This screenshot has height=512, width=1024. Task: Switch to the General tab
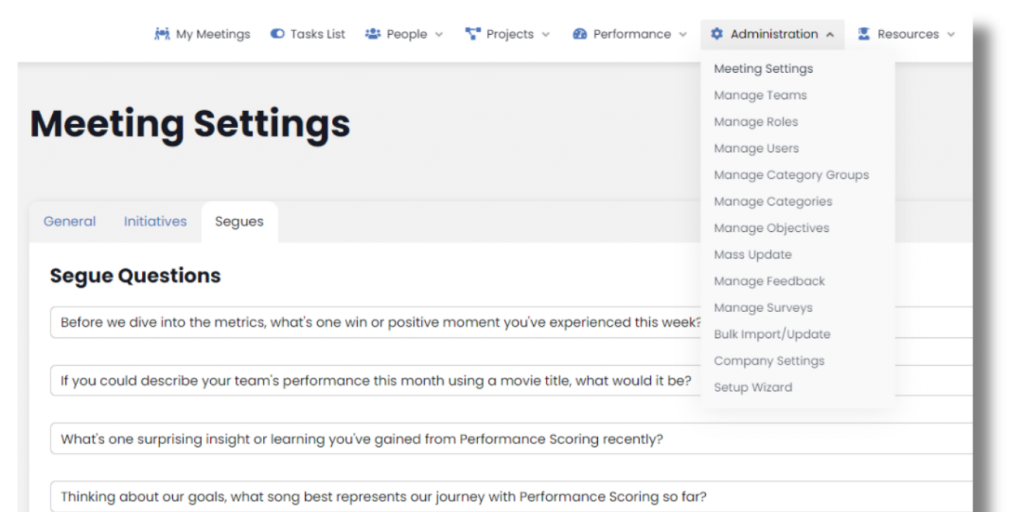point(70,222)
